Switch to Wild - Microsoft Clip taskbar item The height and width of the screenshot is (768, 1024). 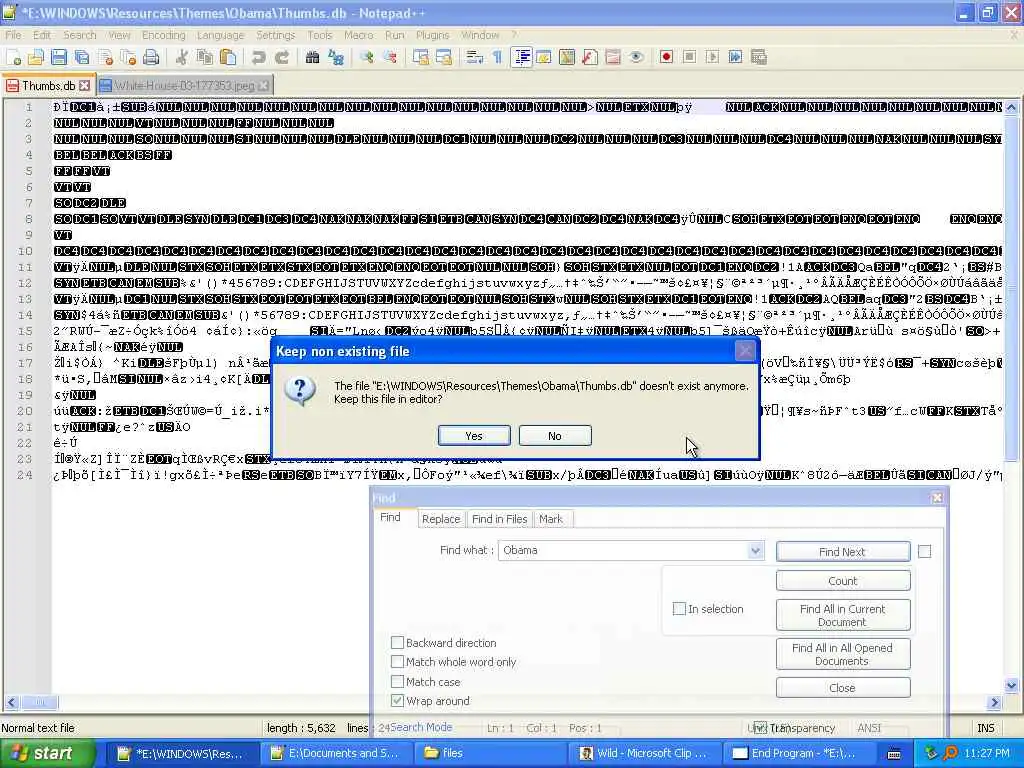point(645,754)
